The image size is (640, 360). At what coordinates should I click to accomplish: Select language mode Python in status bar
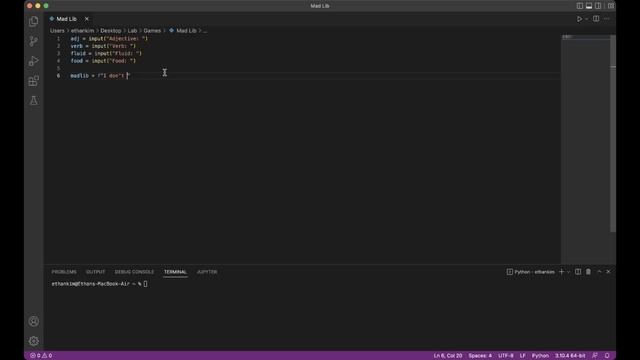point(540,356)
